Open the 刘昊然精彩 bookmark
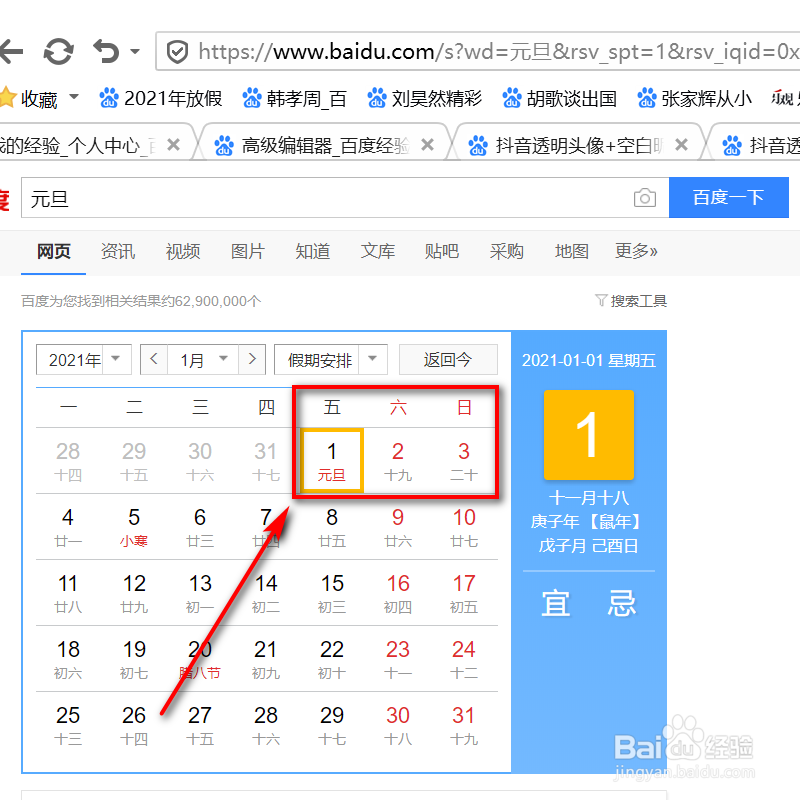 [424, 98]
